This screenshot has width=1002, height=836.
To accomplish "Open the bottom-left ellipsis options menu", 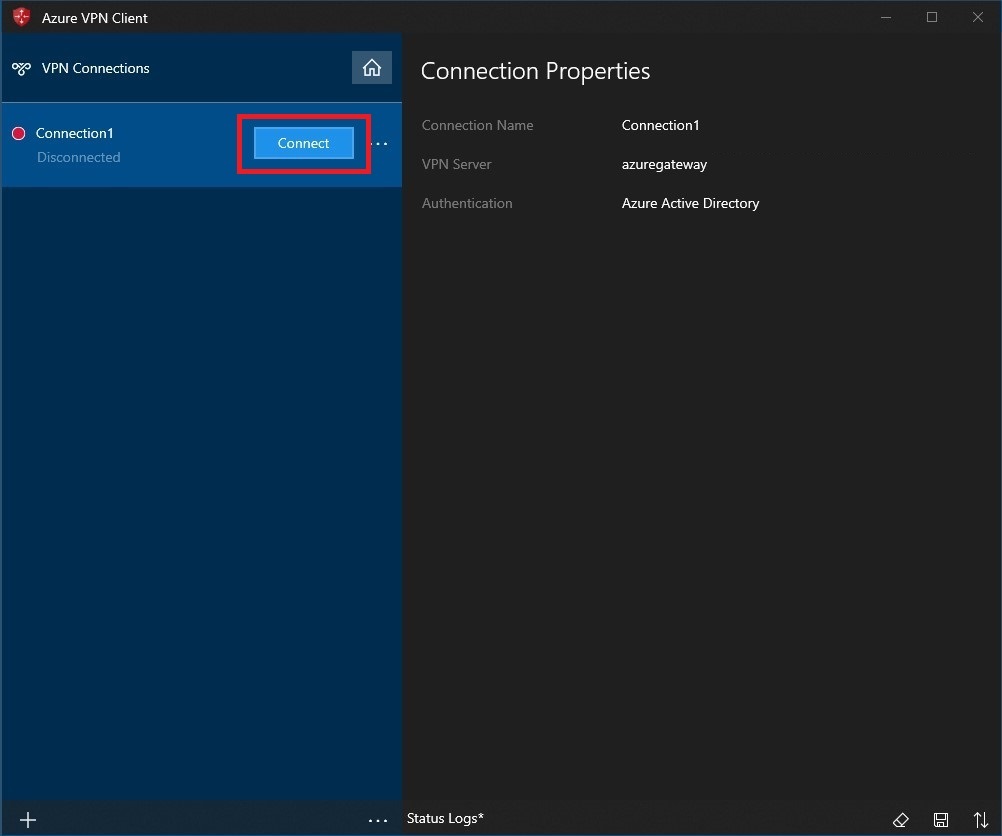I will [378, 819].
